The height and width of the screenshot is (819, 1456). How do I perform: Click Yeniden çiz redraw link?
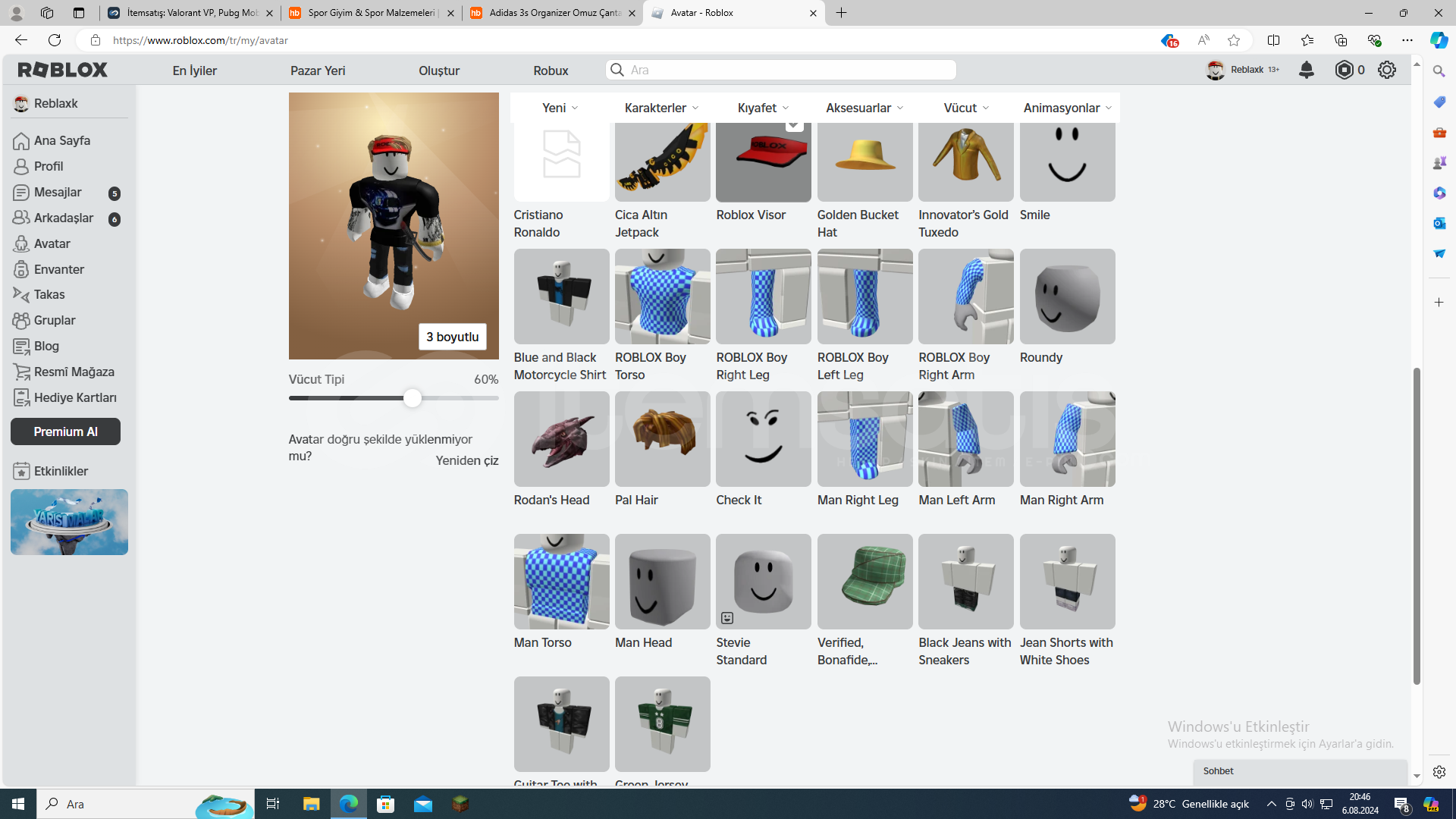point(467,460)
